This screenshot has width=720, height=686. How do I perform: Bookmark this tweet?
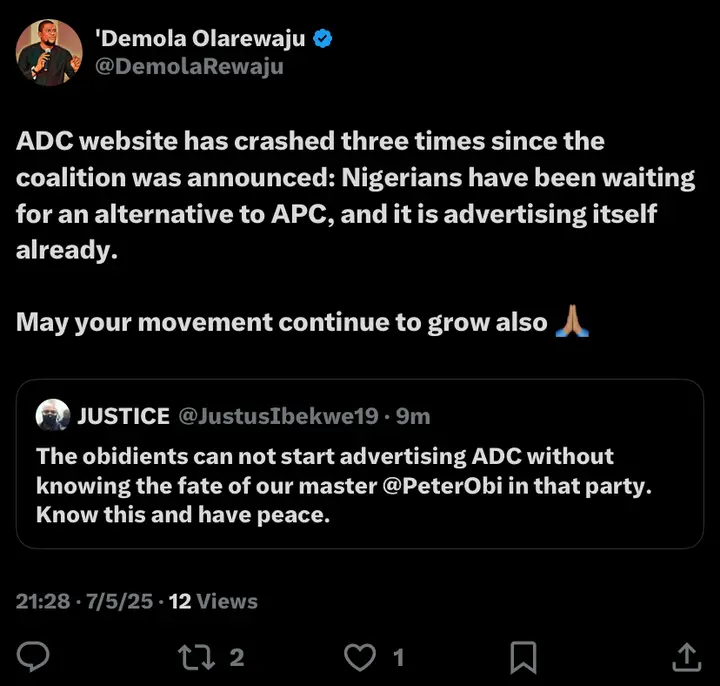(x=523, y=656)
